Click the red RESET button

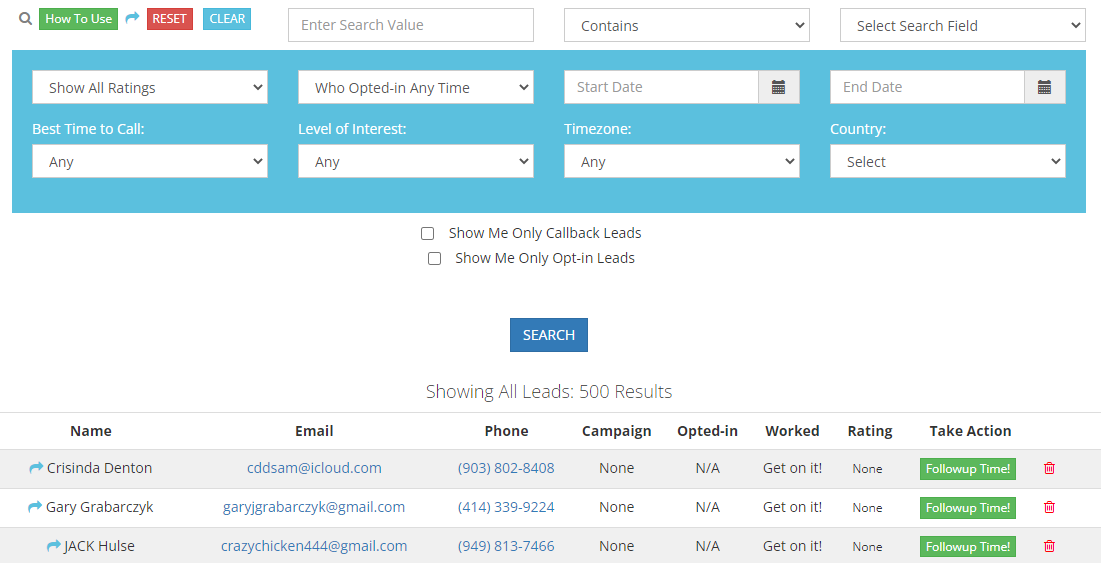[x=170, y=19]
